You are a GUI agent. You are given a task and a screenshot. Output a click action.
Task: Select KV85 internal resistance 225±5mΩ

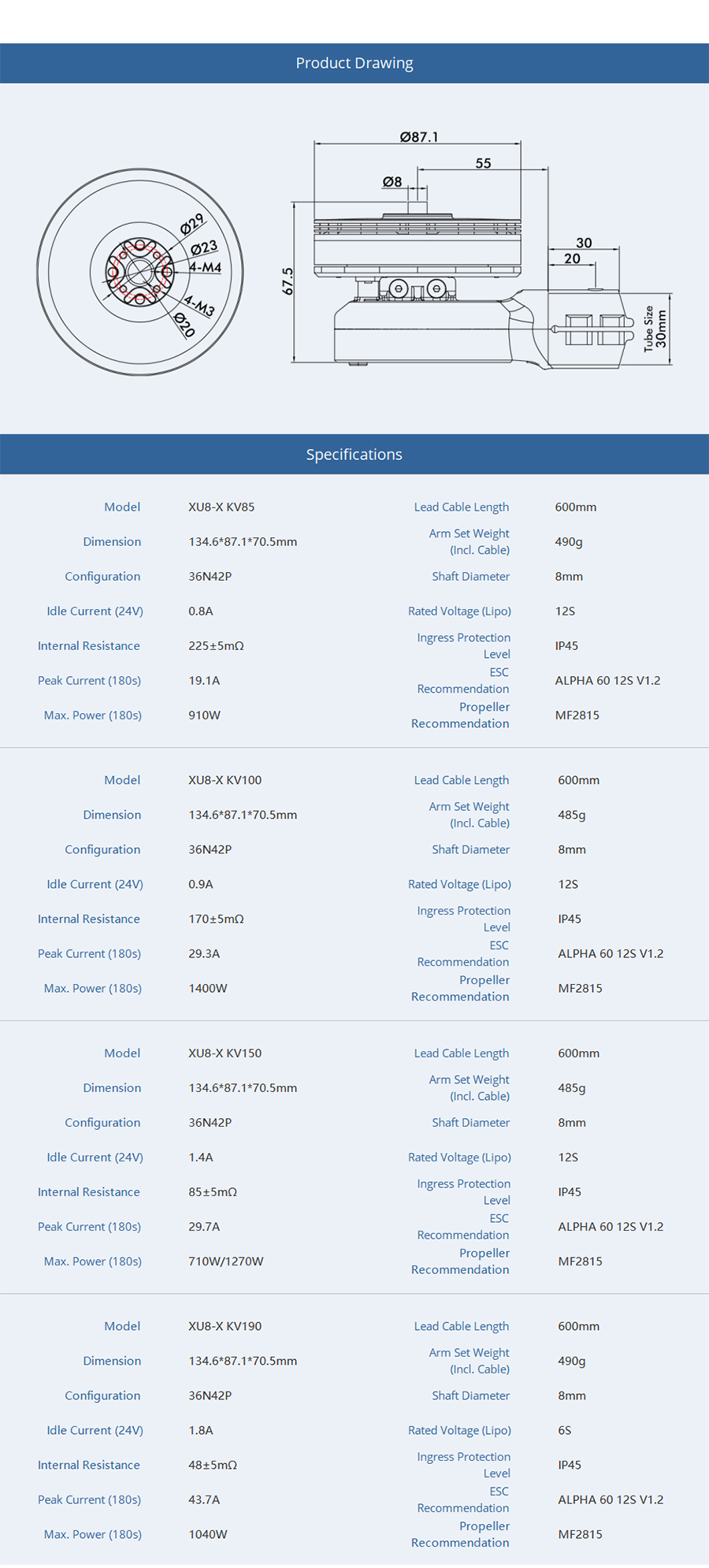[x=216, y=646]
